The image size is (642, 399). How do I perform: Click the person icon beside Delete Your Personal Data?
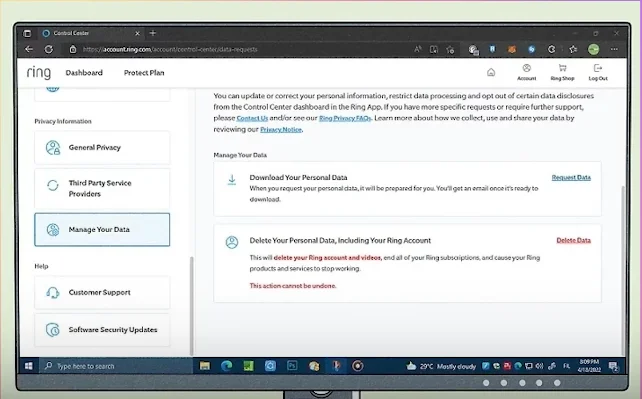(x=232, y=242)
